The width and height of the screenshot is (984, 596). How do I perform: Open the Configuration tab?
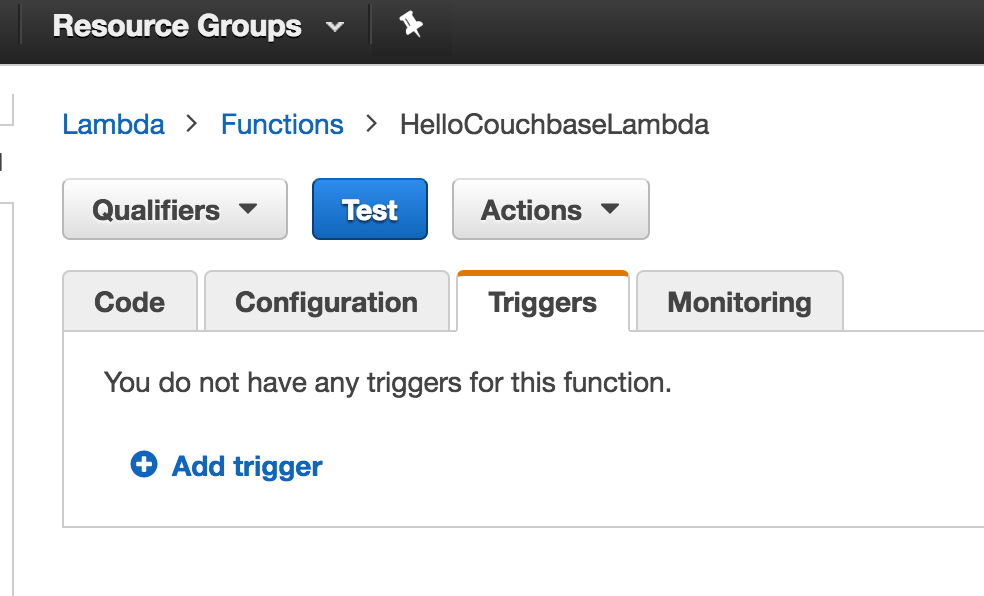click(326, 302)
